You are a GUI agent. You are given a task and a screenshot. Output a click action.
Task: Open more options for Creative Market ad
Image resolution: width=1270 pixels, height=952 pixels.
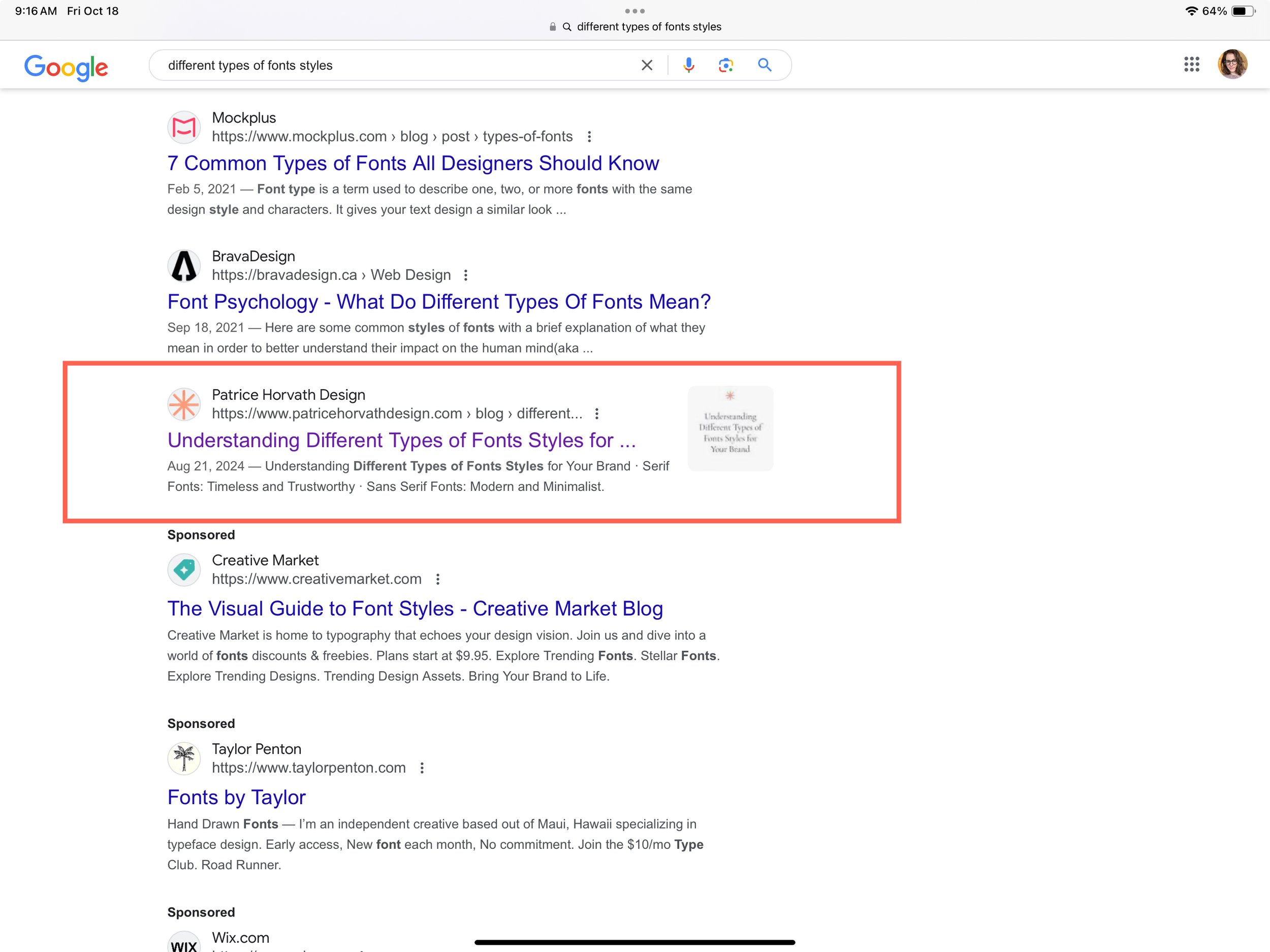pyautogui.click(x=437, y=579)
